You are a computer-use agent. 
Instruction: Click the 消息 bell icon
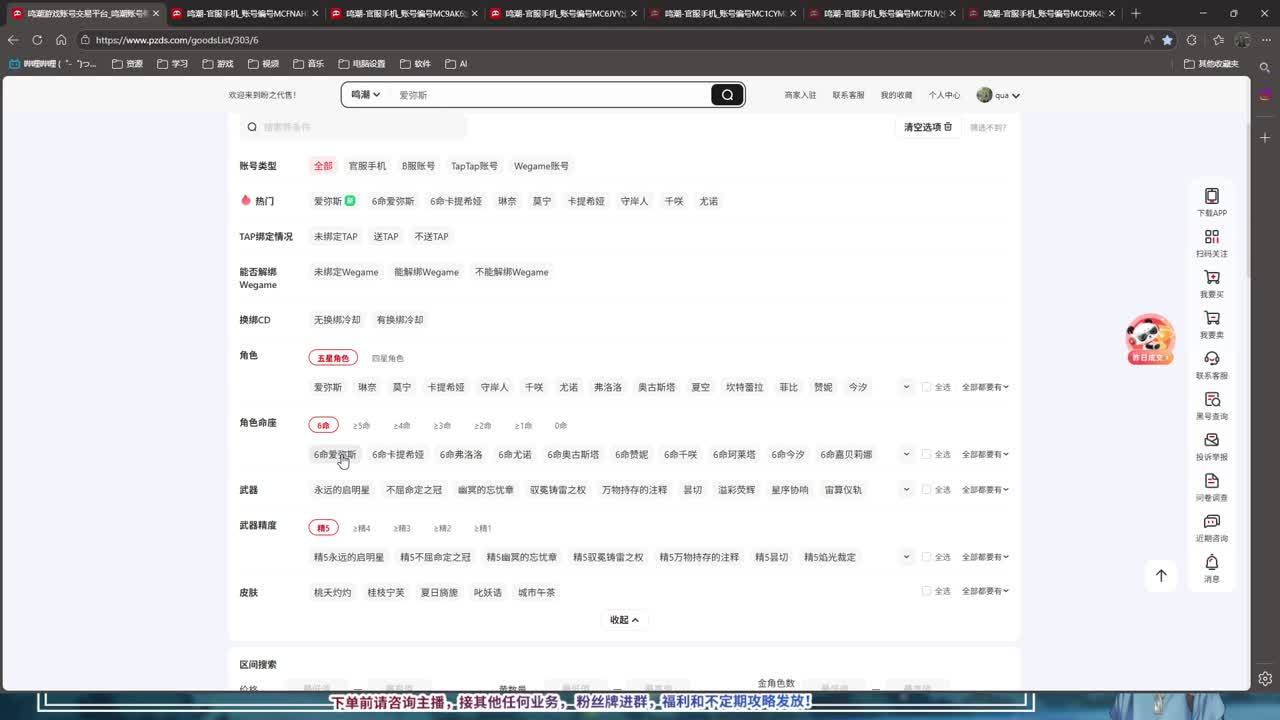(1211, 563)
